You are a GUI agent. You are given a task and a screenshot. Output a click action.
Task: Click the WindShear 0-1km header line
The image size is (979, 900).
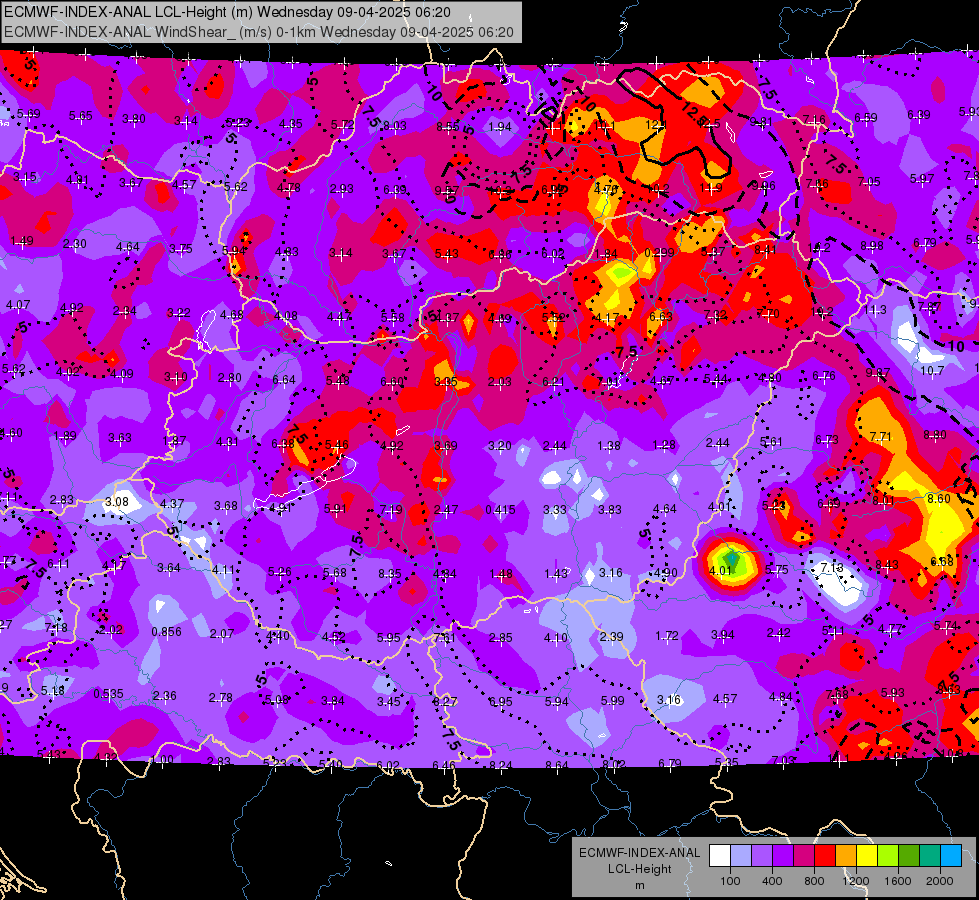click(258, 32)
